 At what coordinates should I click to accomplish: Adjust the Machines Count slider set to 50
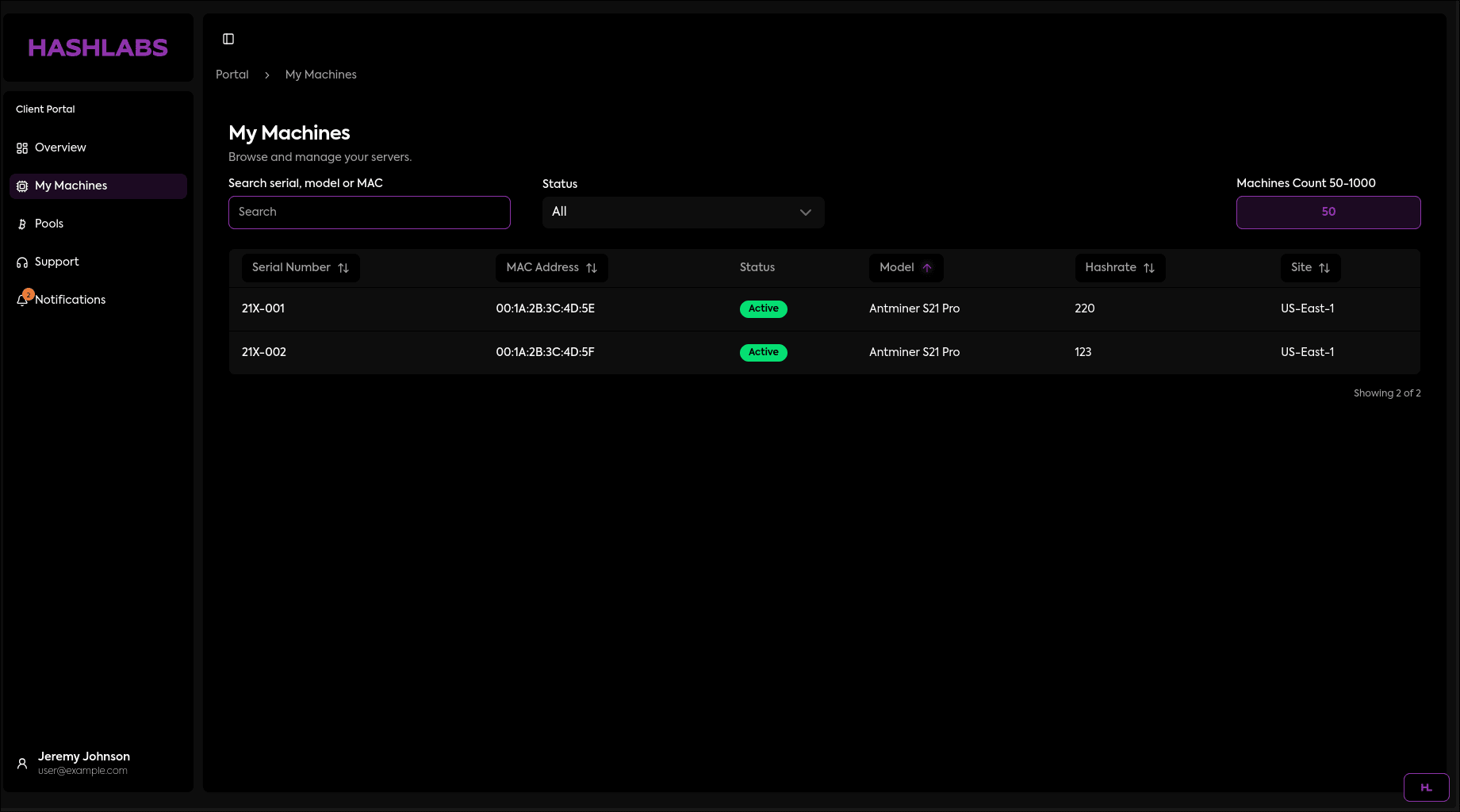click(x=1328, y=212)
